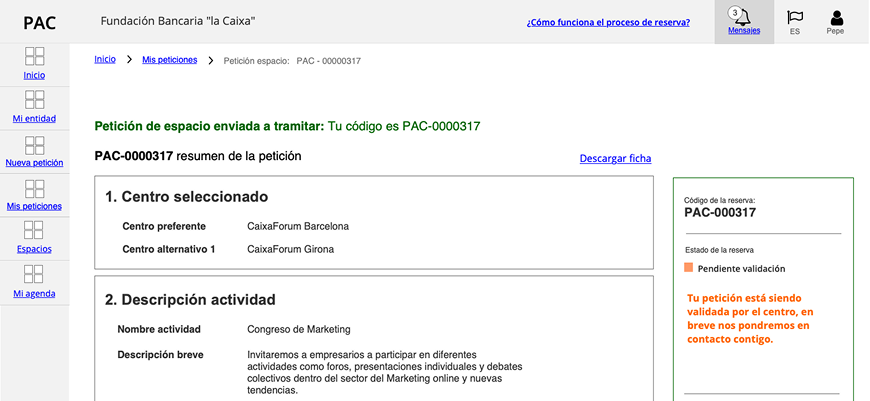Click the Espacios sidebar icon
This screenshot has height=401, width=870.
tap(34, 232)
